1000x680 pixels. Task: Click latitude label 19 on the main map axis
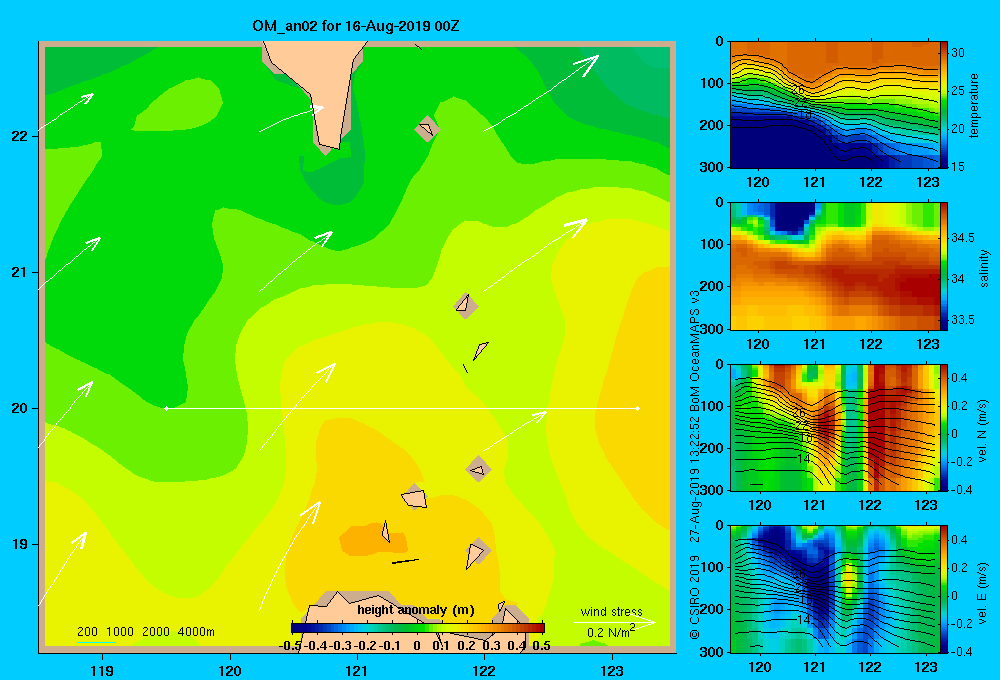pos(19,544)
